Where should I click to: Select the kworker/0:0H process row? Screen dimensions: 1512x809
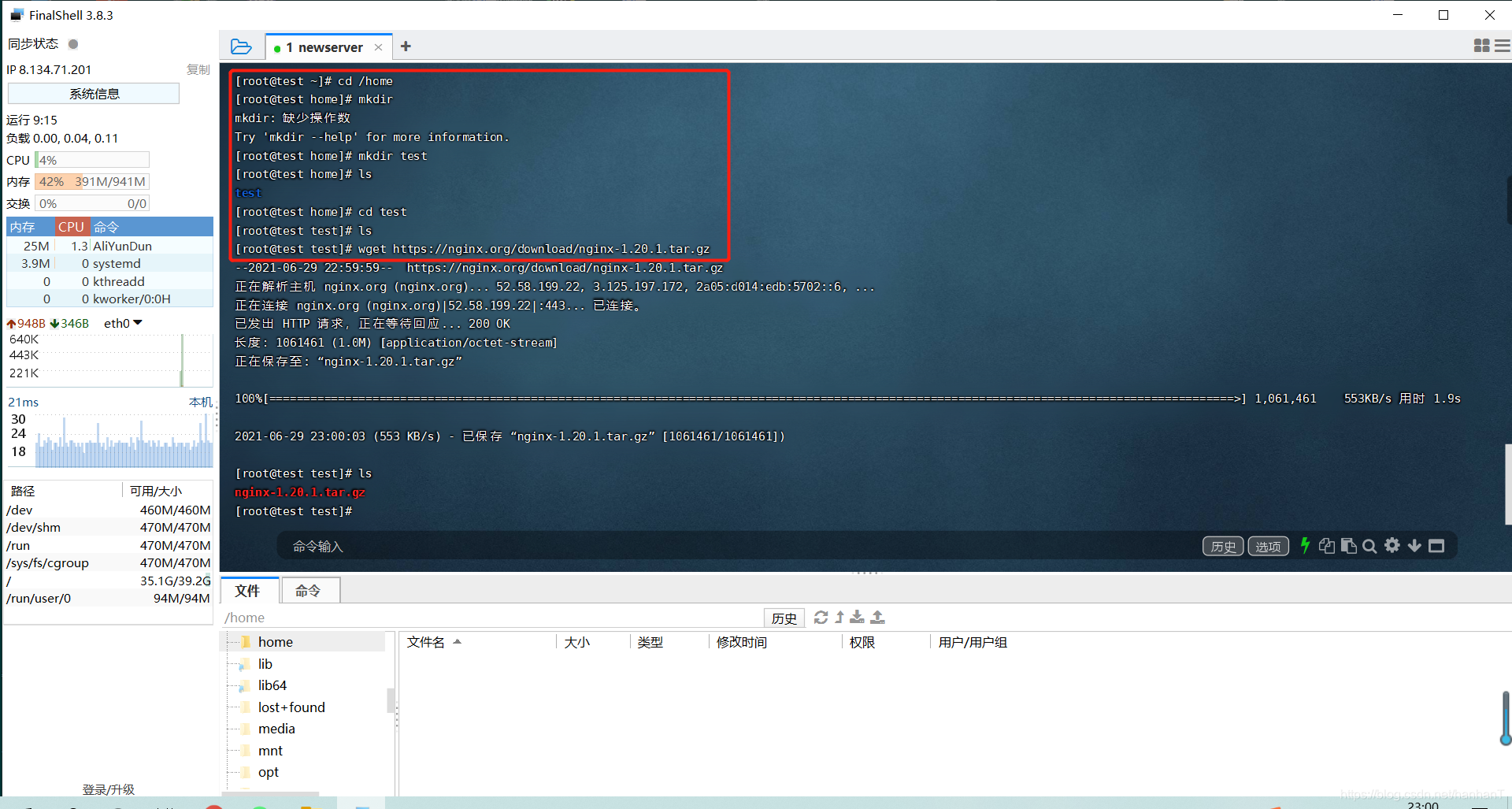point(109,299)
